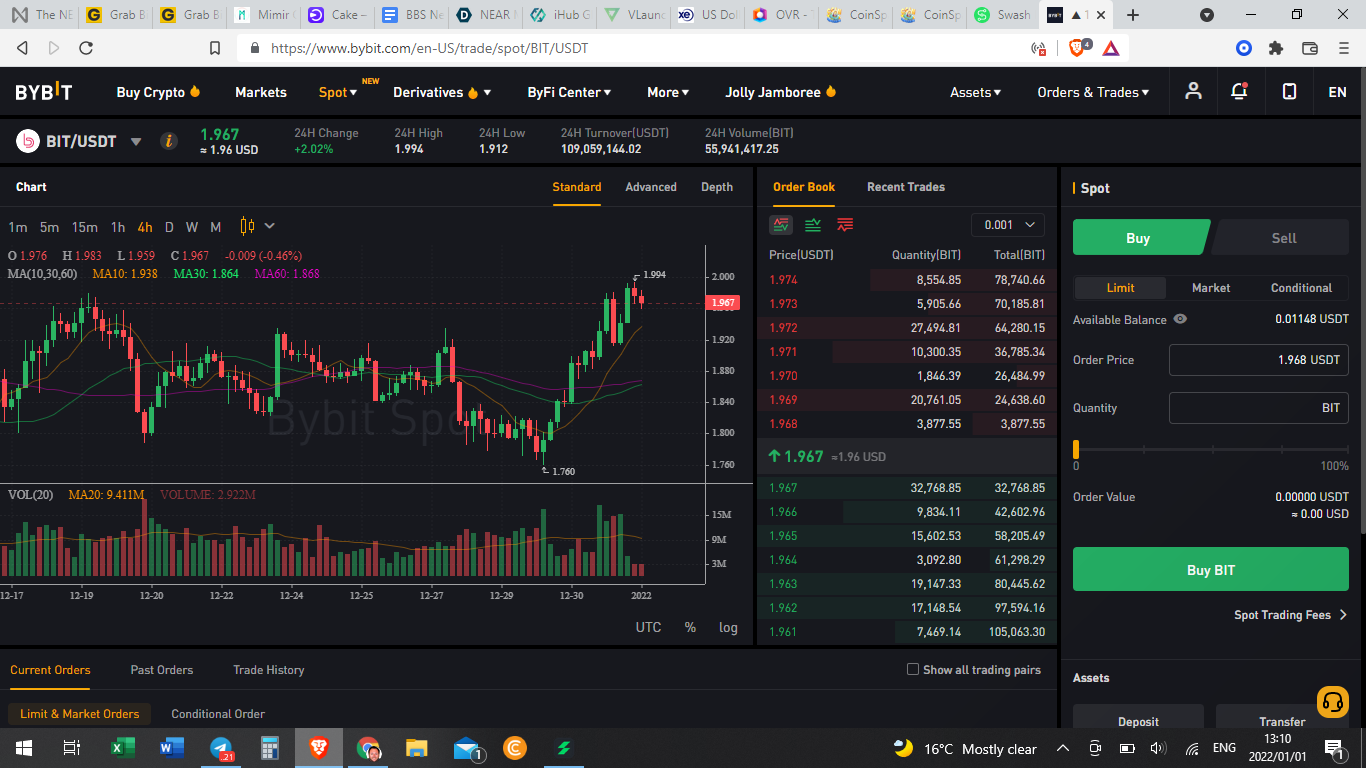Open Markets in the top navigation
This screenshot has height=768, width=1366.
(261, 92)
